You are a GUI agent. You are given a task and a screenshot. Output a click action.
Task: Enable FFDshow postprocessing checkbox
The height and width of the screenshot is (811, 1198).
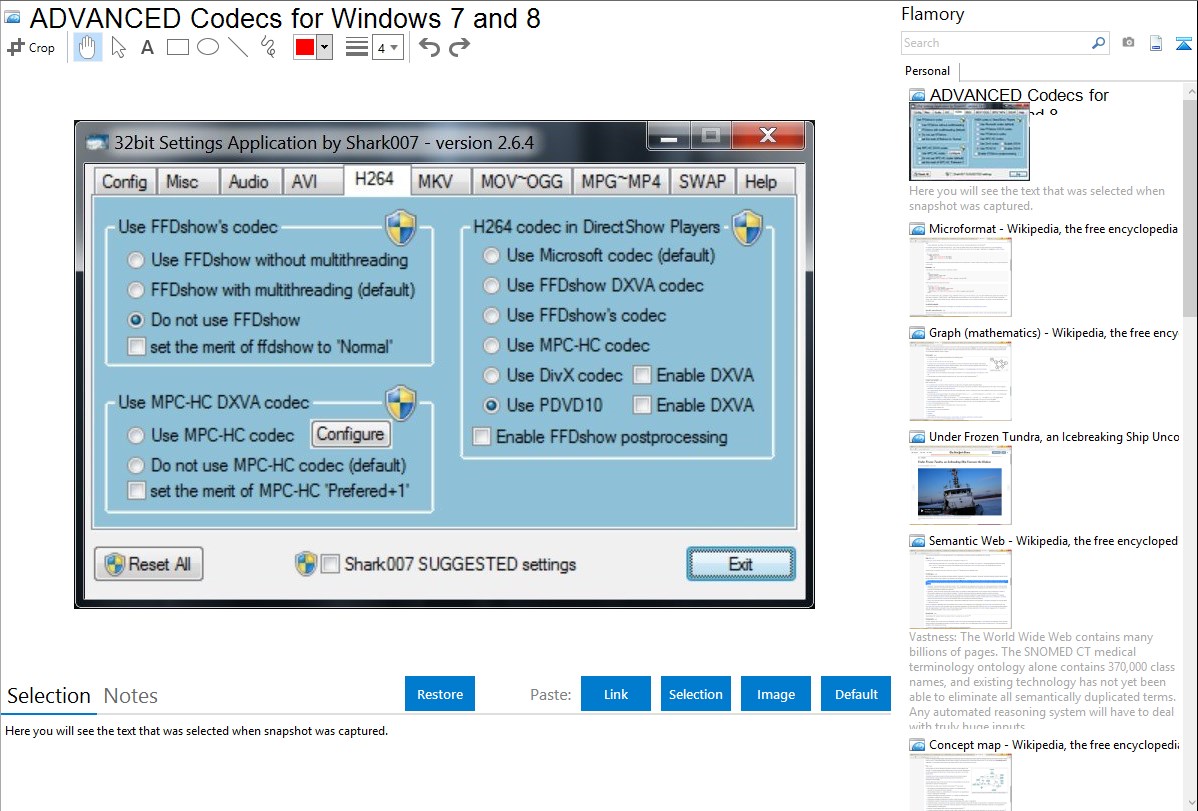[x=481, y=436]
